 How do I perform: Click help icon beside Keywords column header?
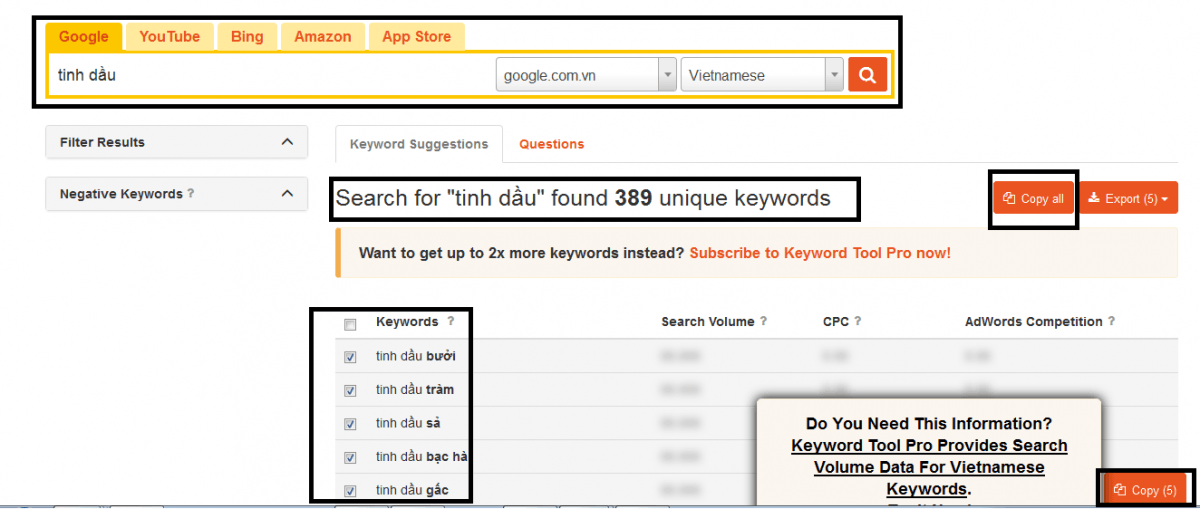450,322
